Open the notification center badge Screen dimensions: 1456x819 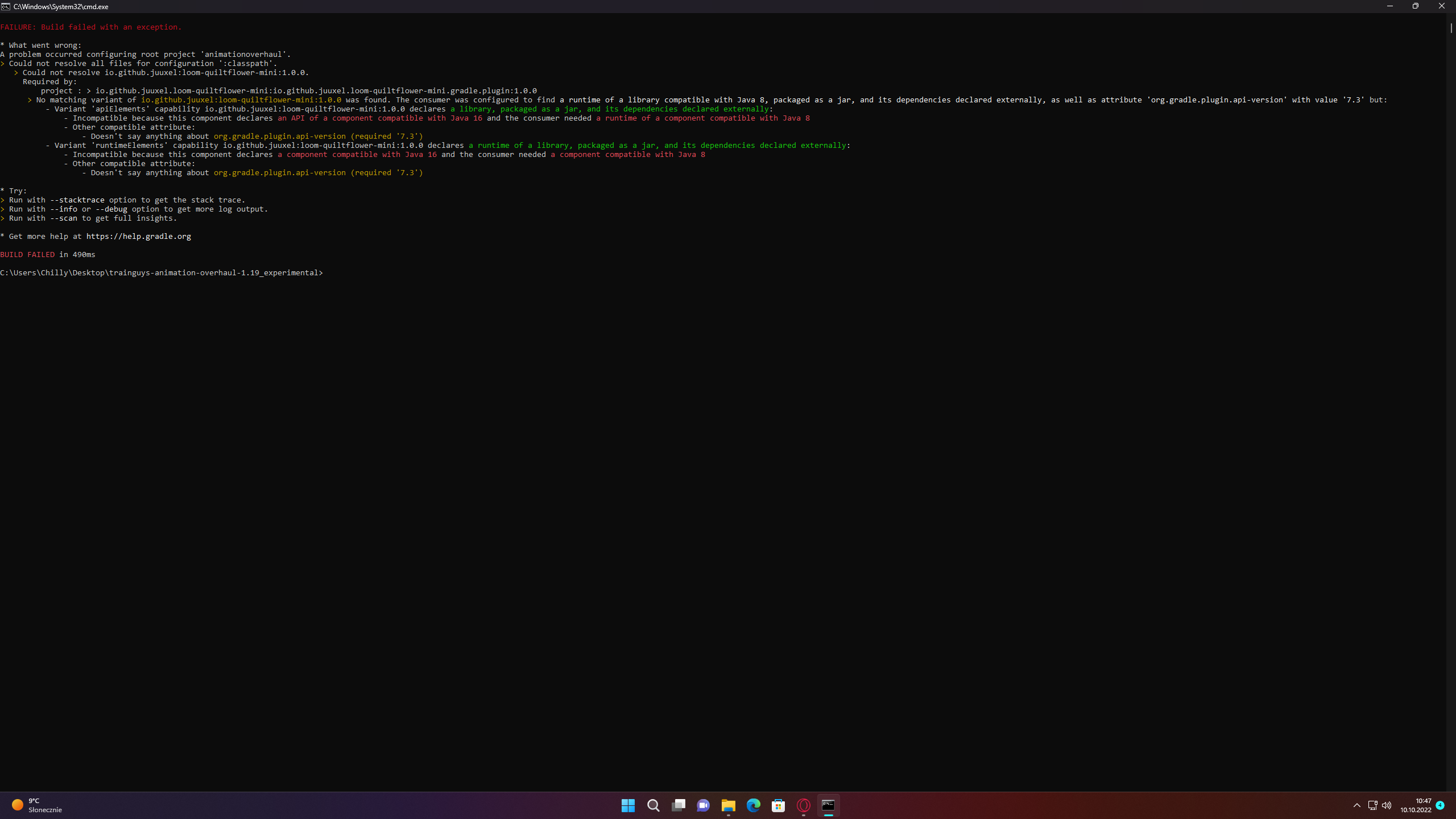(1440, 805)
